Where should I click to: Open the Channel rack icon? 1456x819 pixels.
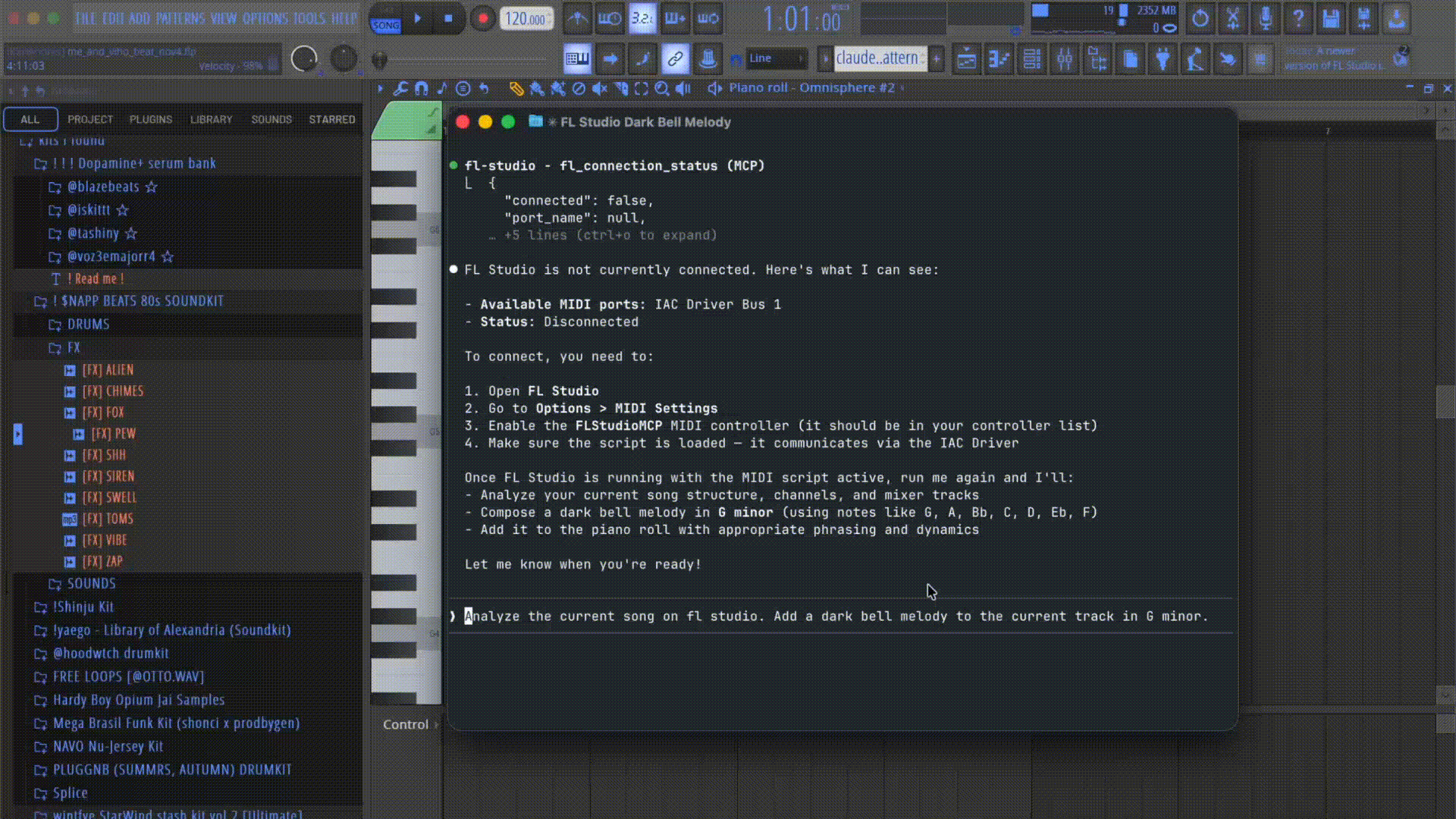tap(1032, 58)
